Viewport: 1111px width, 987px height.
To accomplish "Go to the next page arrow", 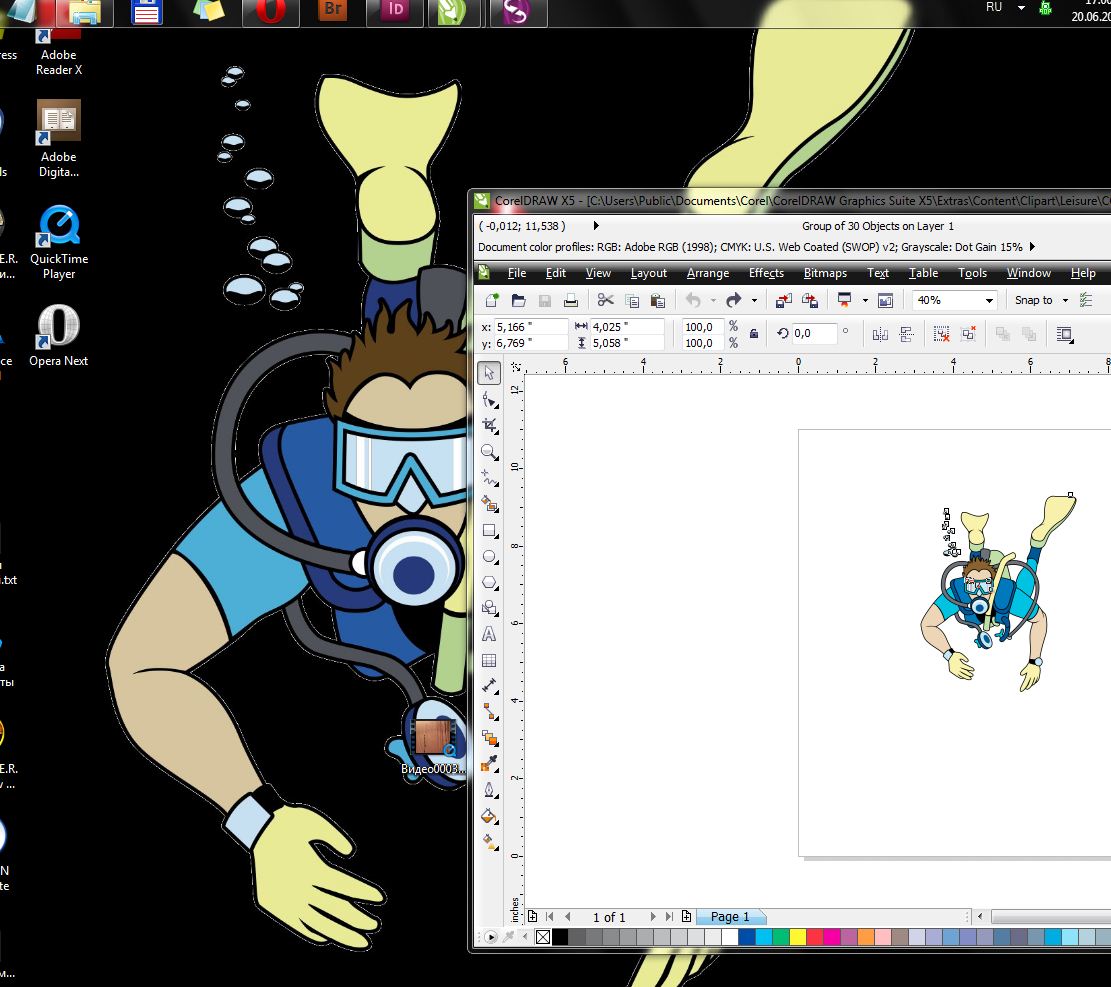I will point(653,916).
